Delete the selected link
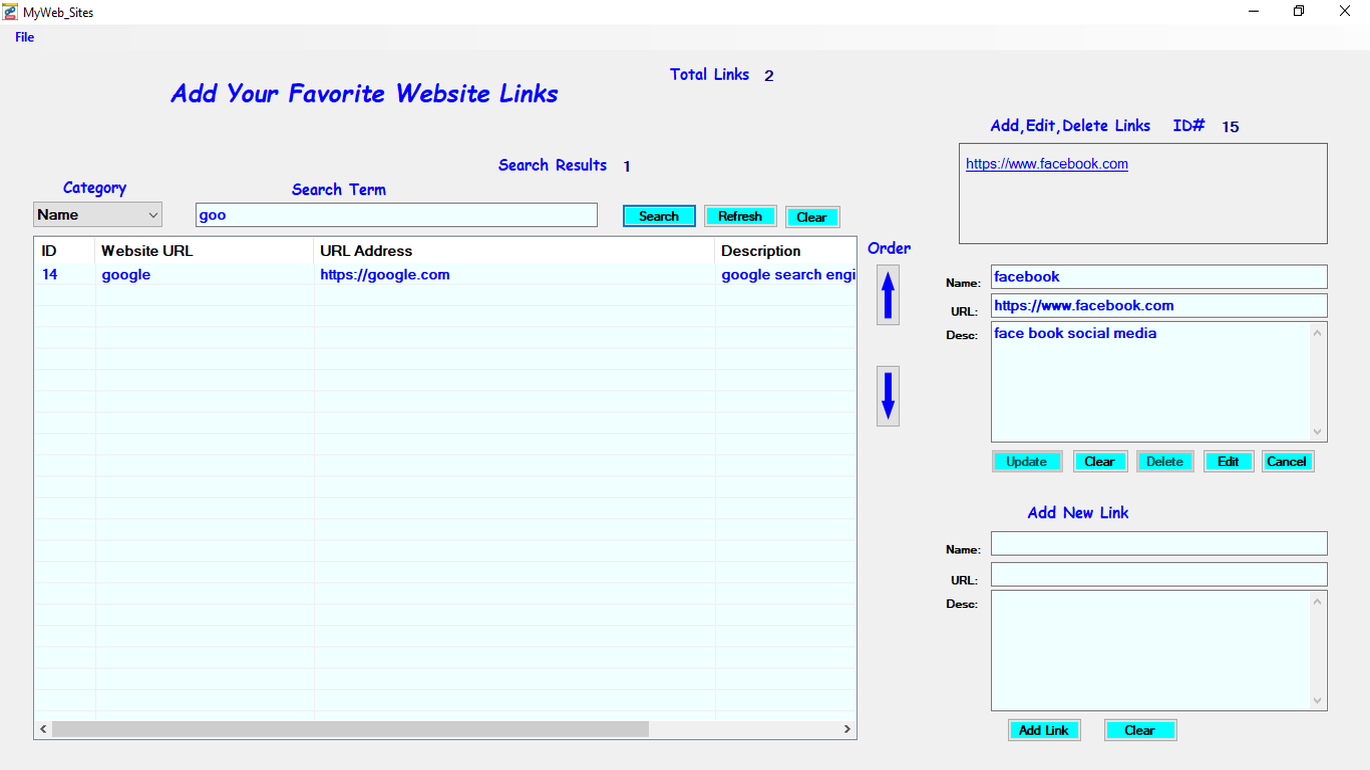 click(x=1164, y=461)
